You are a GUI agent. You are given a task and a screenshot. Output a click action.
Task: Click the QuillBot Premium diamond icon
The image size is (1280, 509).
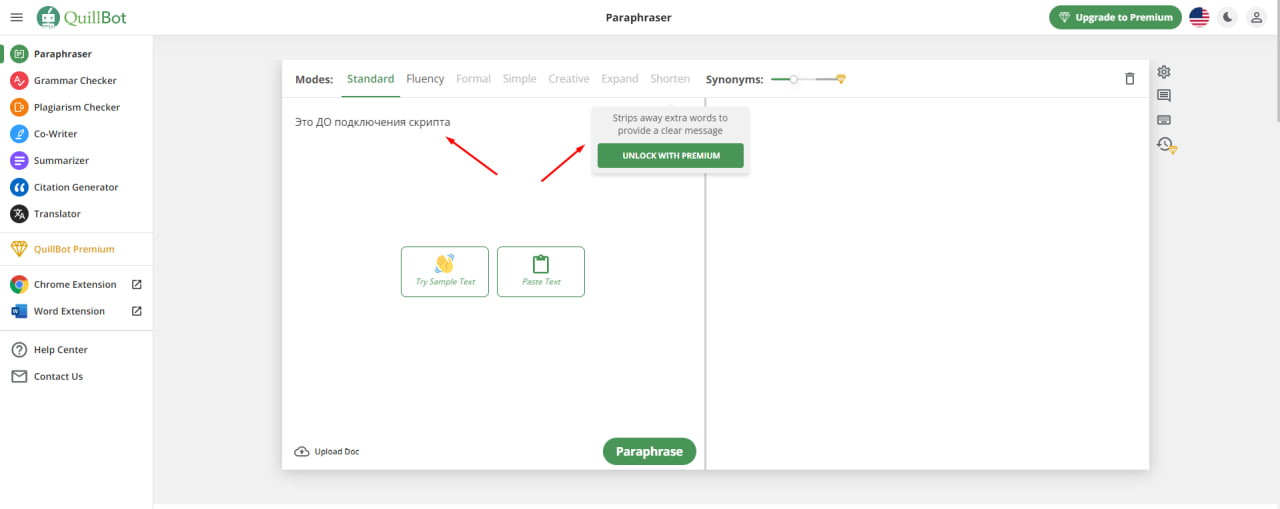pos(18,249)
